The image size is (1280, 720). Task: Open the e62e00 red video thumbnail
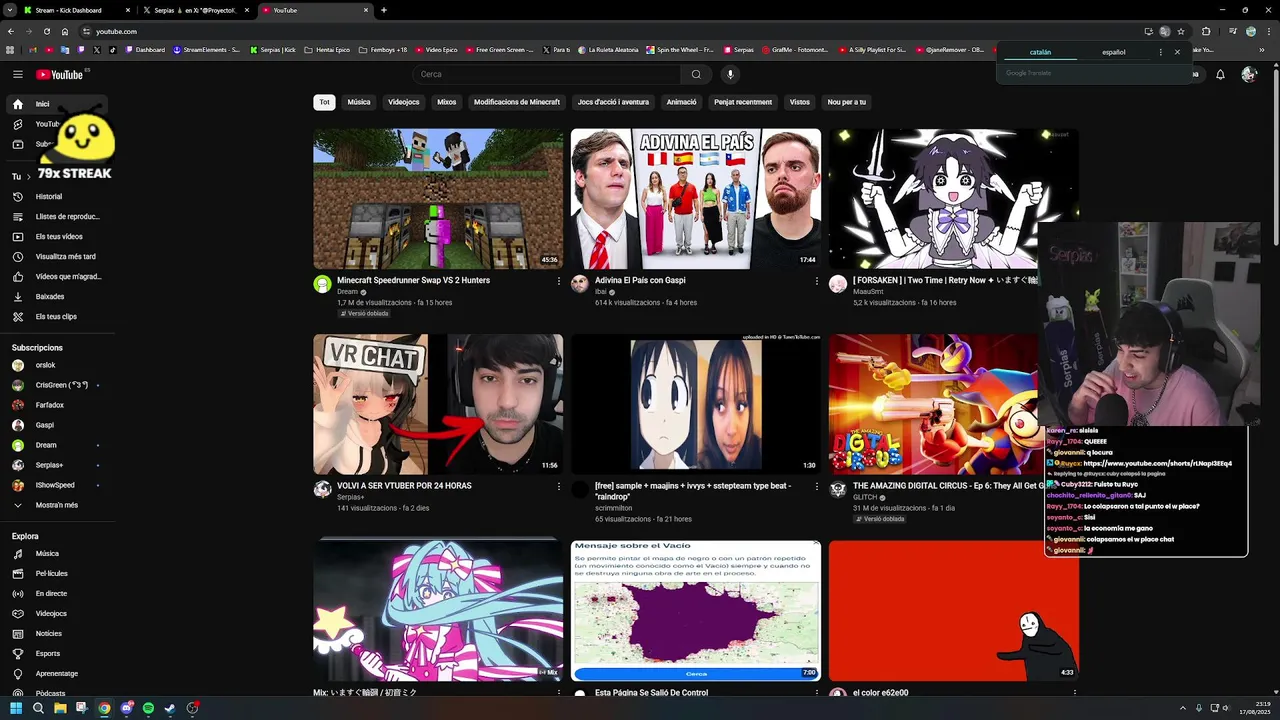click(954, 610)
